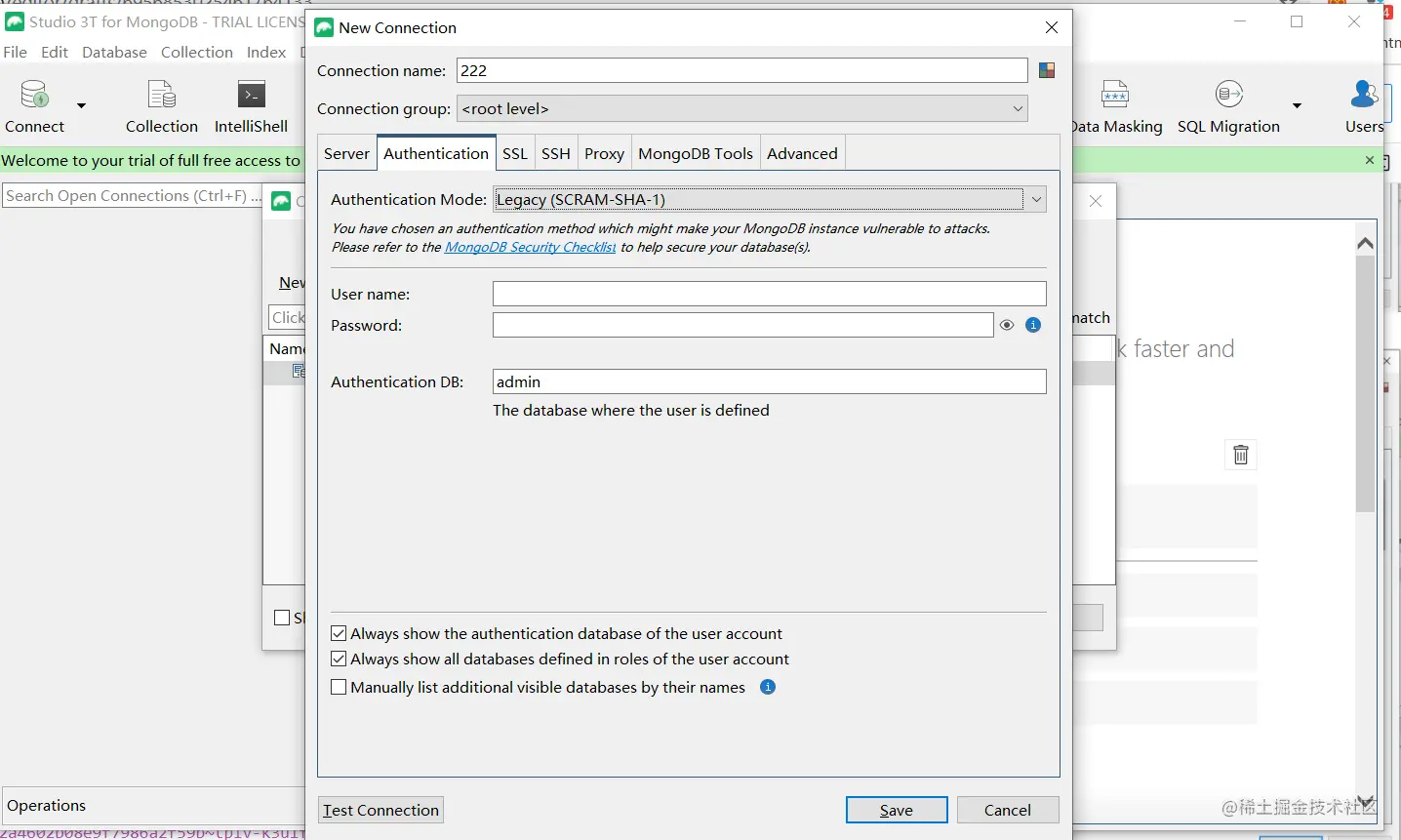Screen dimensions: 1401x840
Task: Click info icon next to manual database list
Action: 768,687
